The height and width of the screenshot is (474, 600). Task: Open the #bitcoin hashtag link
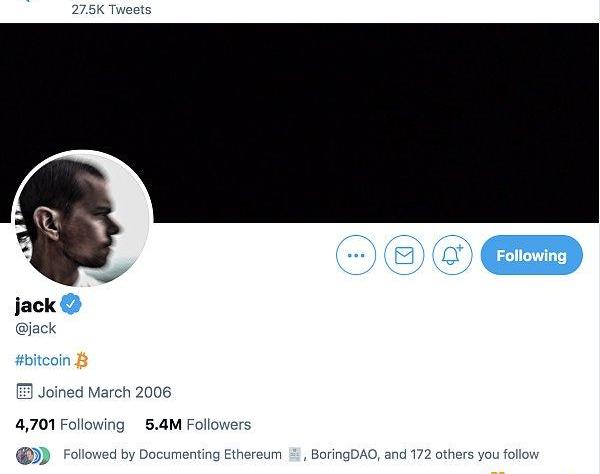pos(43,360)
